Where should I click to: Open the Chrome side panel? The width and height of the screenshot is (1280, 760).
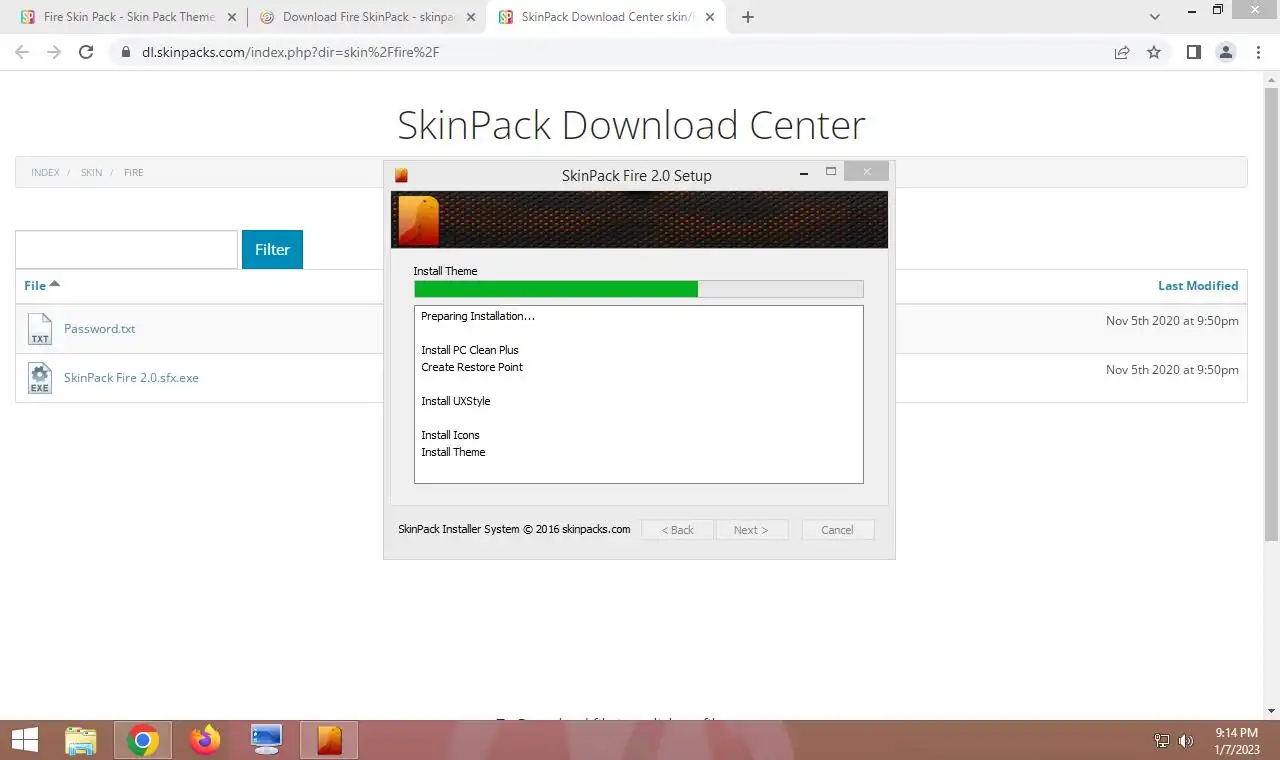click(1193, 52)
